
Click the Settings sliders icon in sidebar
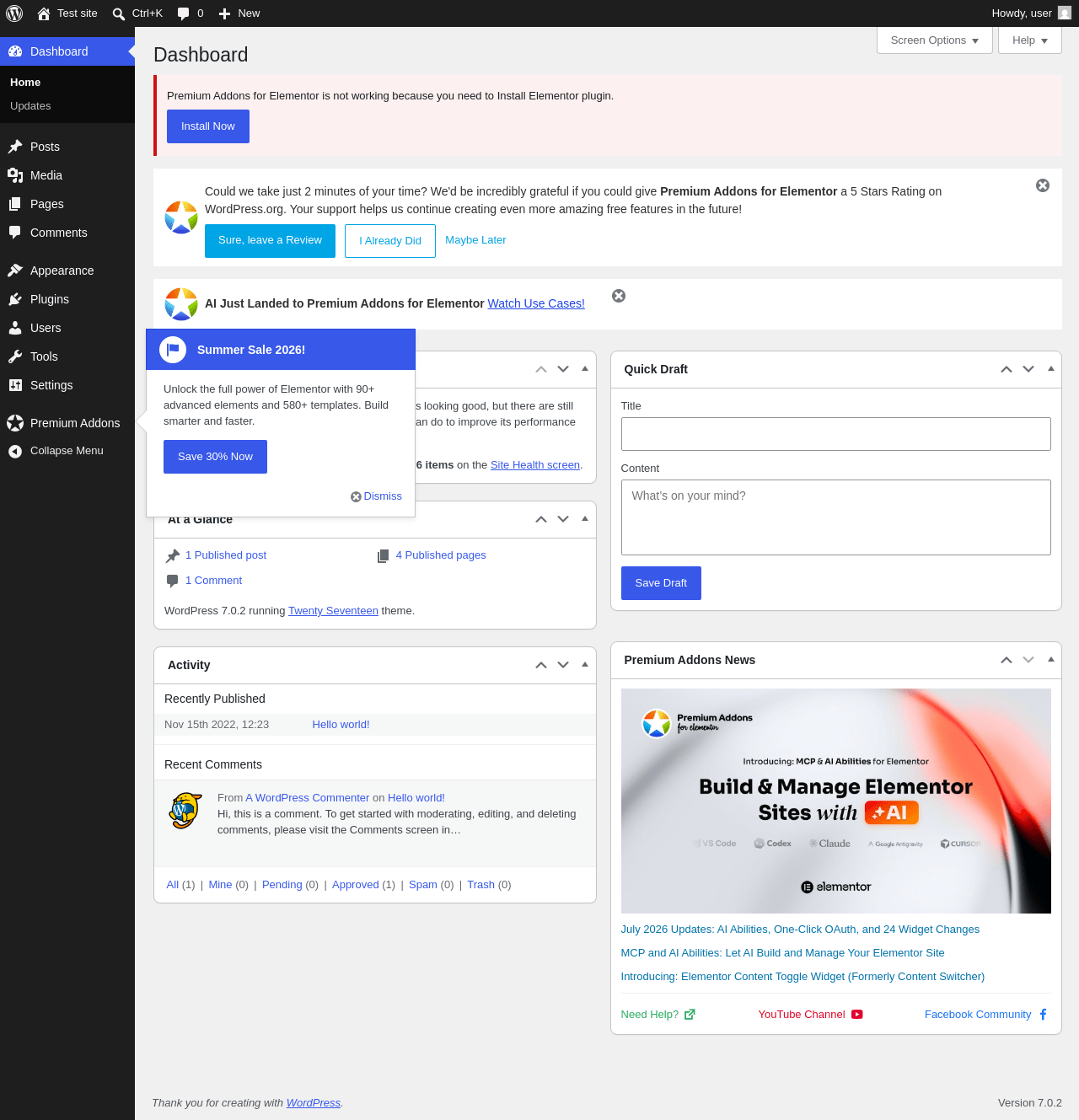15,385
